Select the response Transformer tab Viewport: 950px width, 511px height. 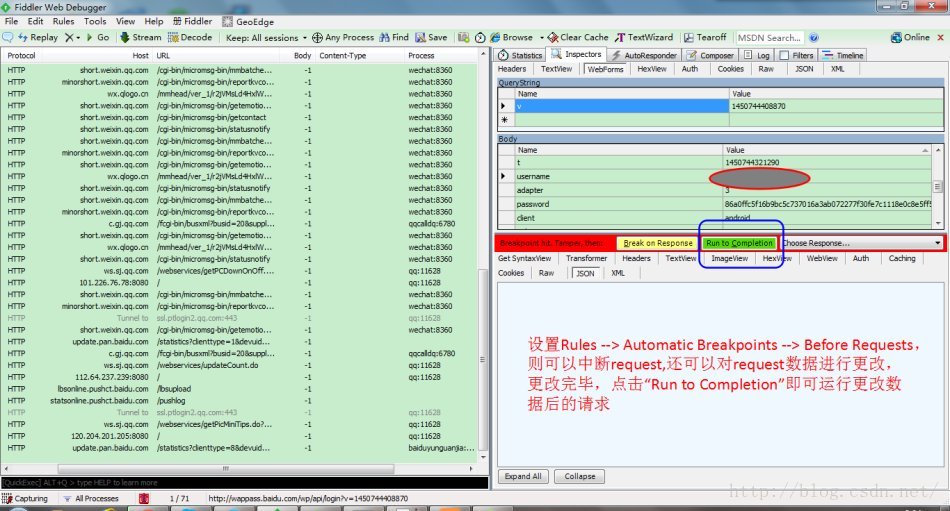586,258
